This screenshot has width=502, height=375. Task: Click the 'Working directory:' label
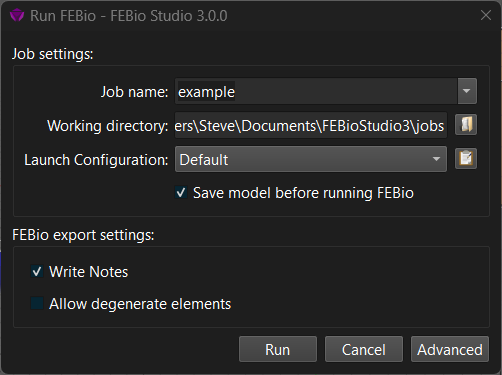coord(108,126)
